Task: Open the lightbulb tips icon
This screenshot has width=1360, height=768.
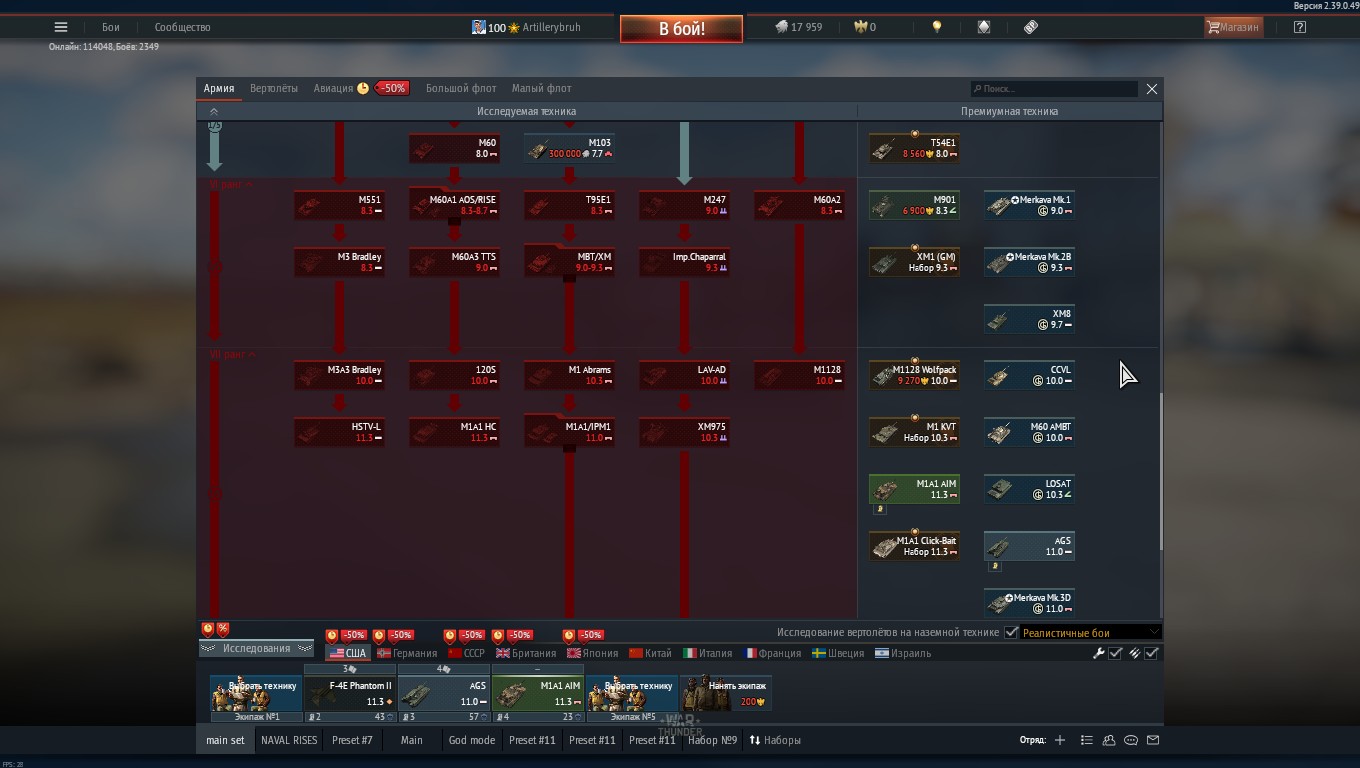Action: (937, 27)
